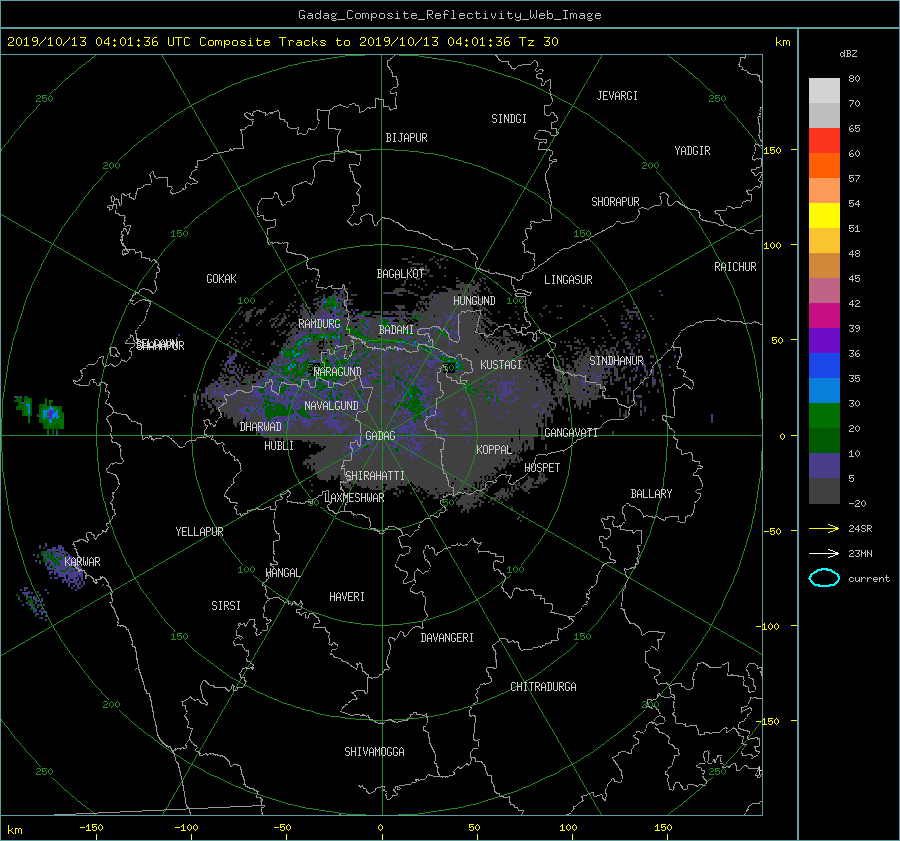Click the white 23MN arrow legend icon

pos(824,553)
